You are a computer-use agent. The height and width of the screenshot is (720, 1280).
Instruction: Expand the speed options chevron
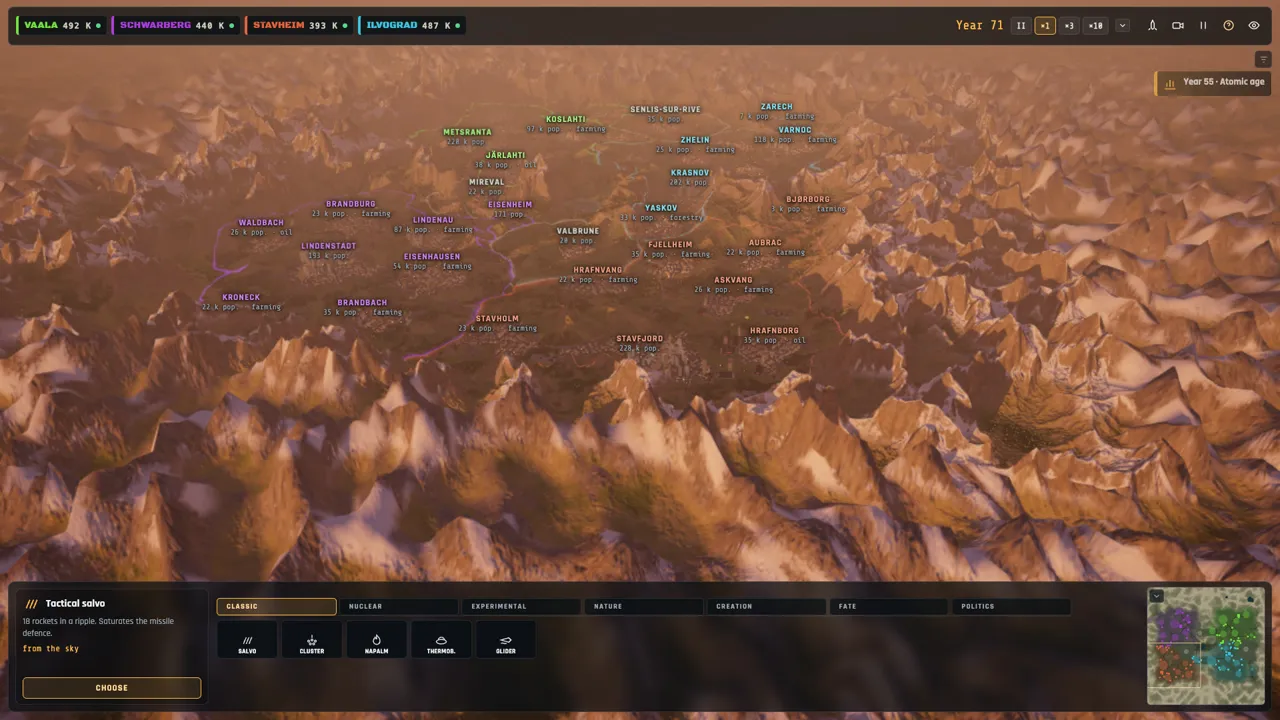tap(1122, 26)
